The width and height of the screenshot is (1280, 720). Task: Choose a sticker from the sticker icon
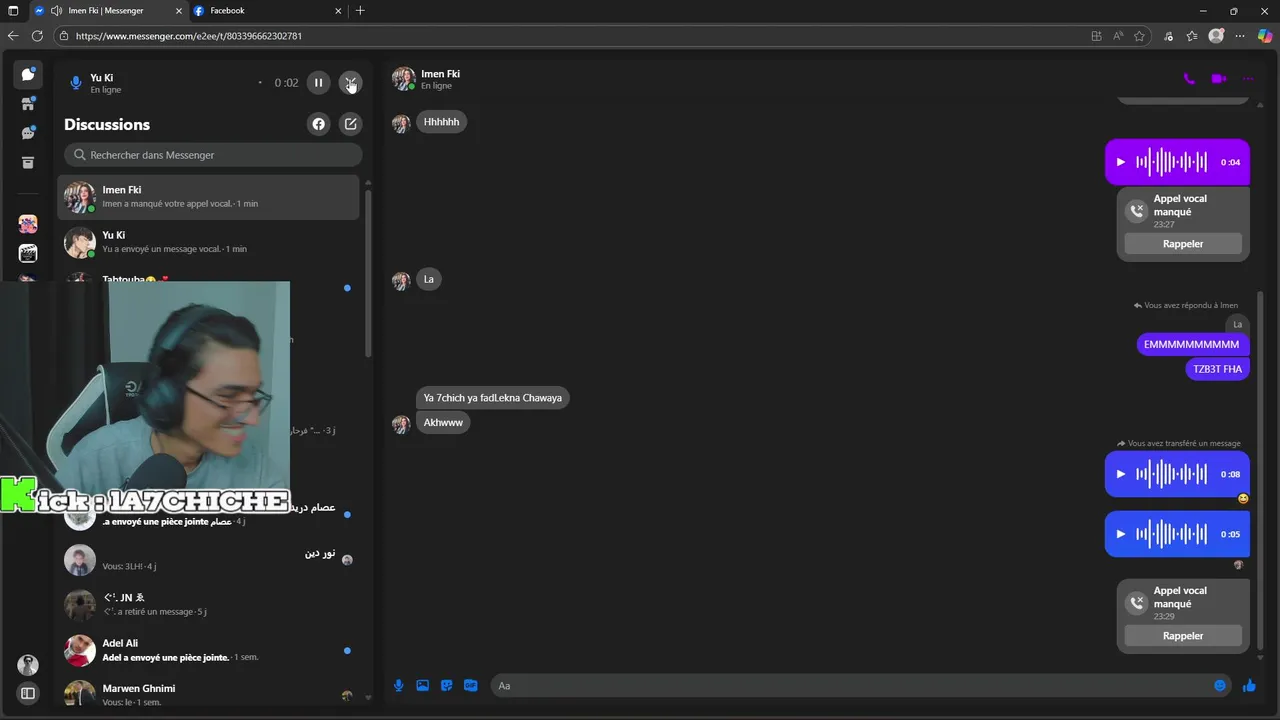(446, 686)
